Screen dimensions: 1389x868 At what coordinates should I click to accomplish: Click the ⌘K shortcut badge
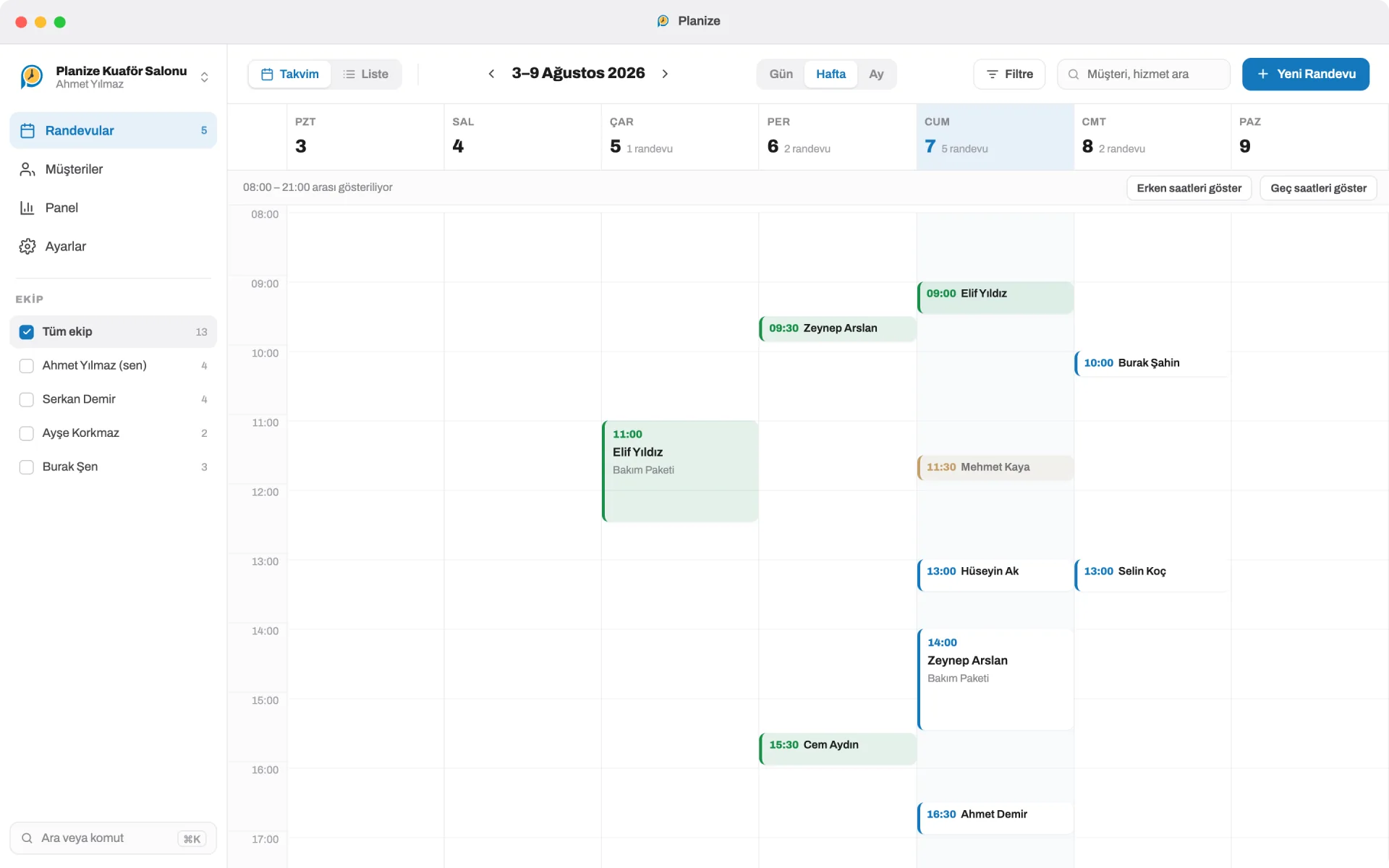[x=192, y=839]
